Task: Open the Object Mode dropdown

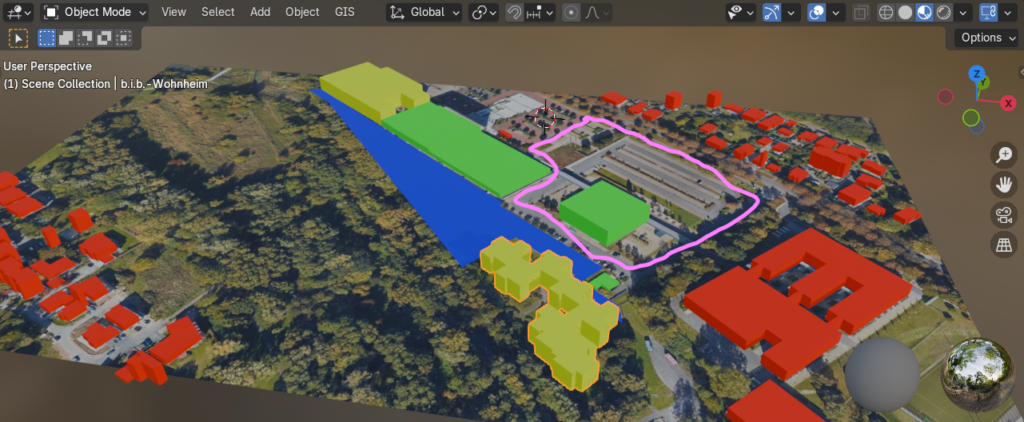Action: tap(95, 12)
